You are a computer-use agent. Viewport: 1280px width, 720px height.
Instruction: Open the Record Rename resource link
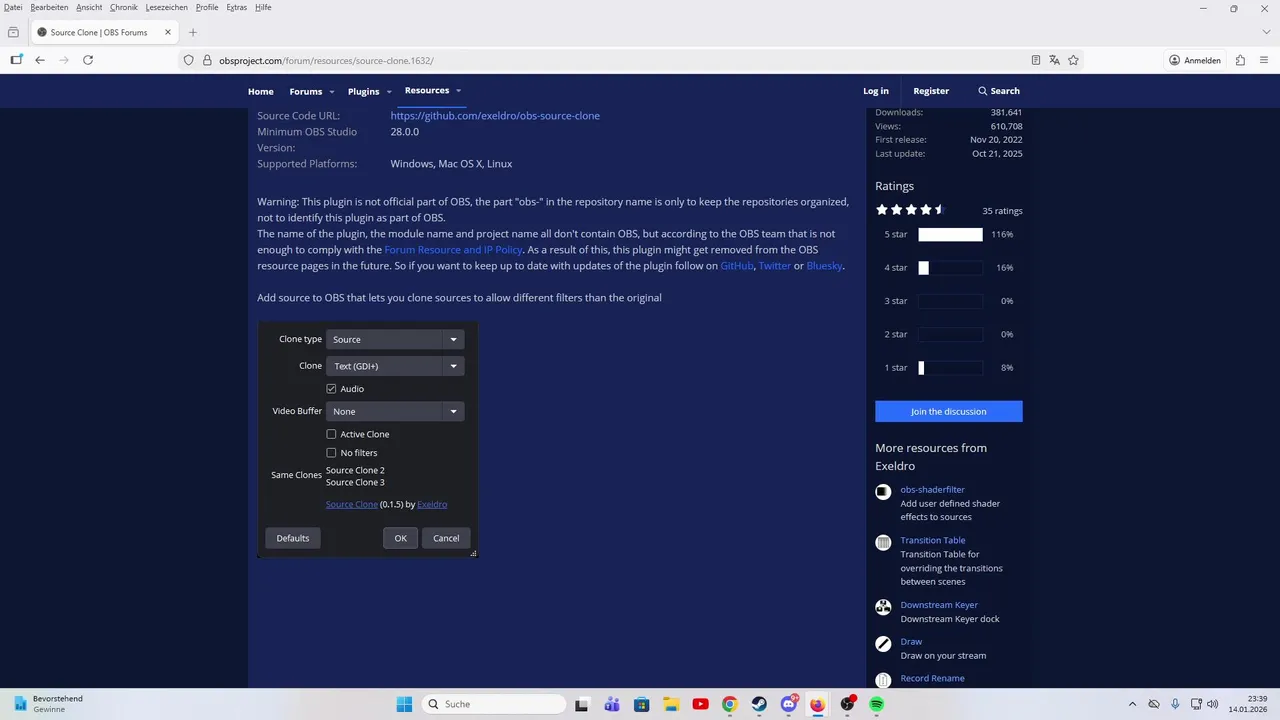coord(932,678)
